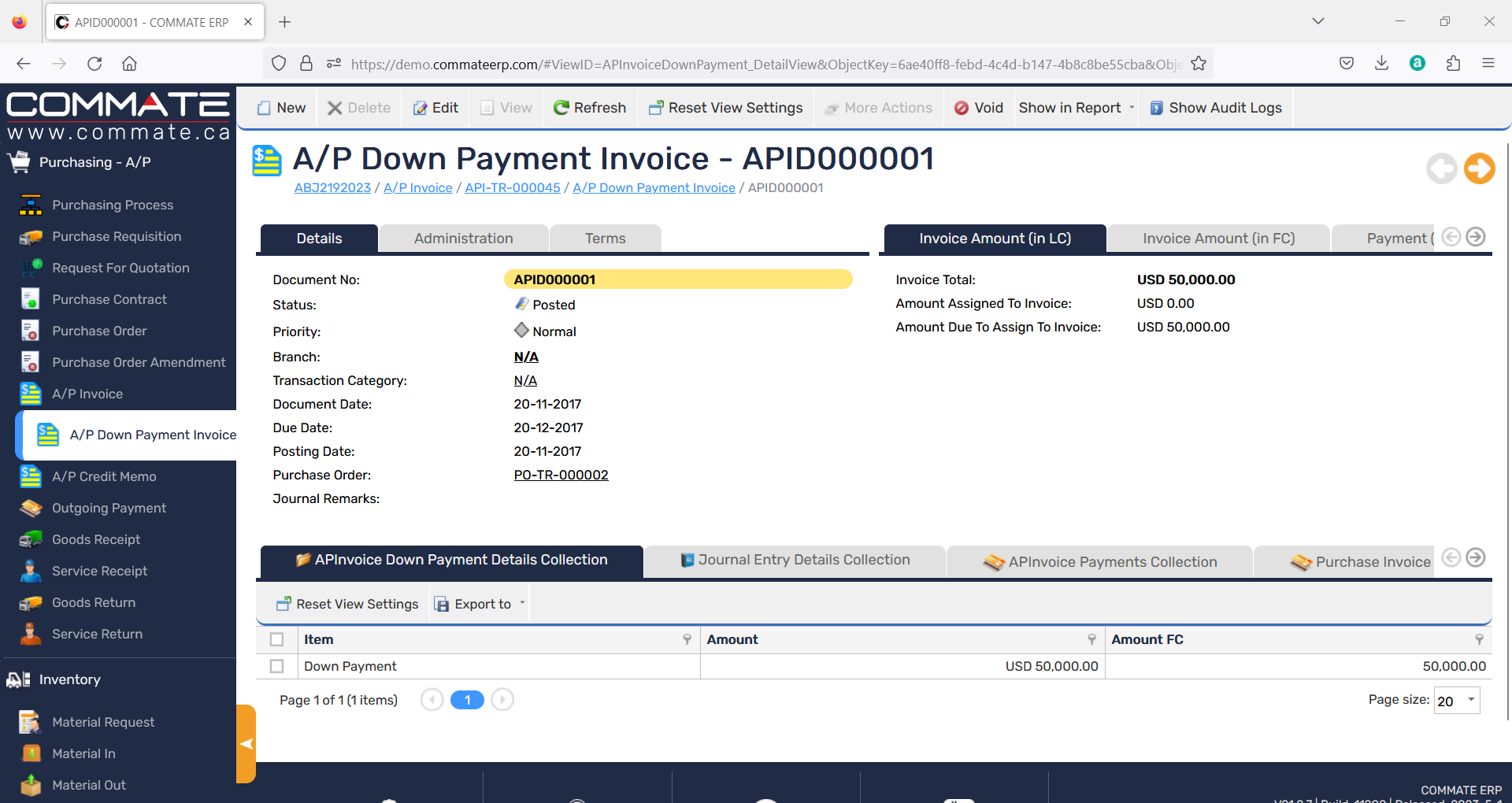Sort by Amount FC column header

click(x=1147, y=639)
